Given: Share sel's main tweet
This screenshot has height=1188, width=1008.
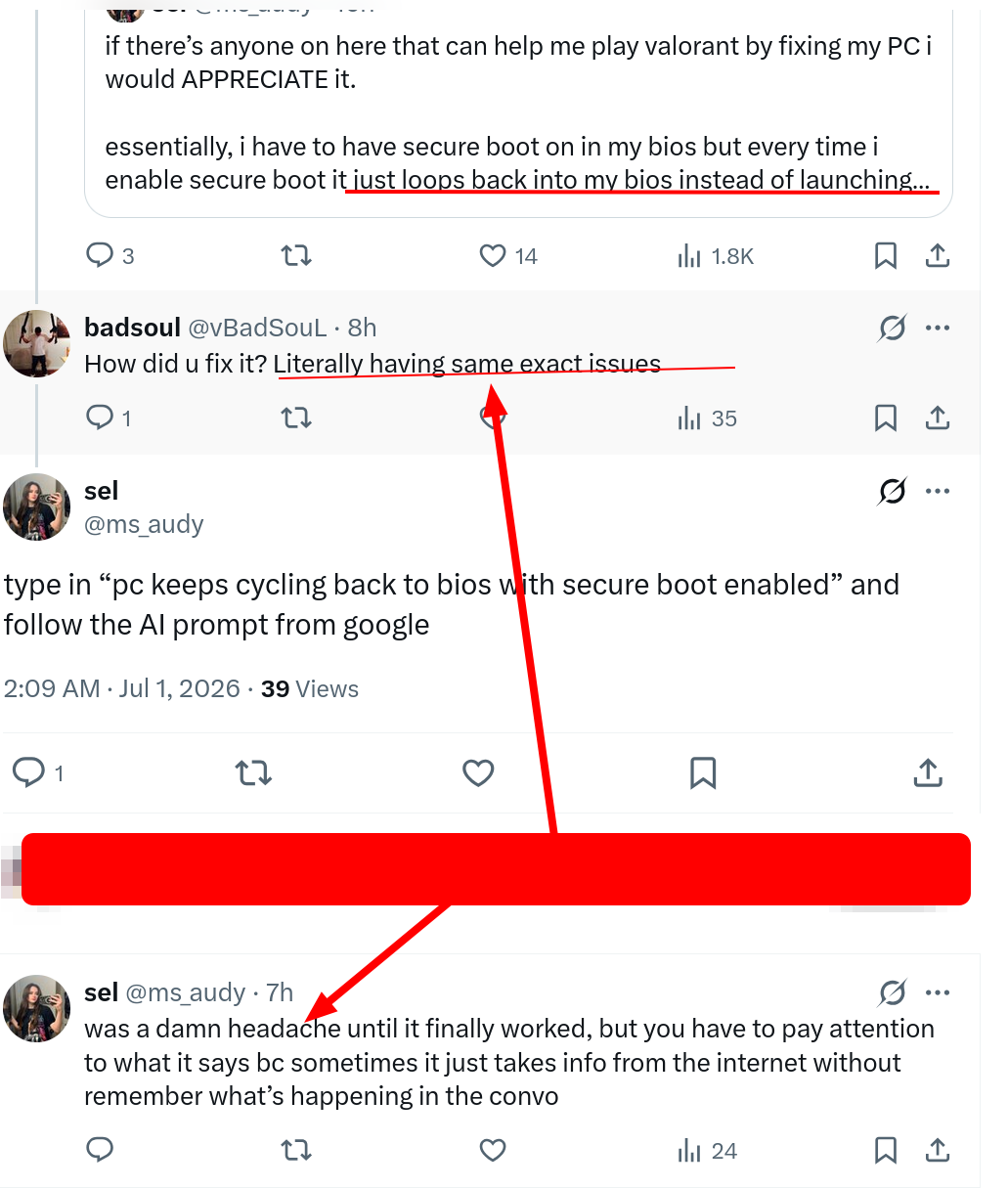Looking at the screenshot, I should tap(928, 773).
